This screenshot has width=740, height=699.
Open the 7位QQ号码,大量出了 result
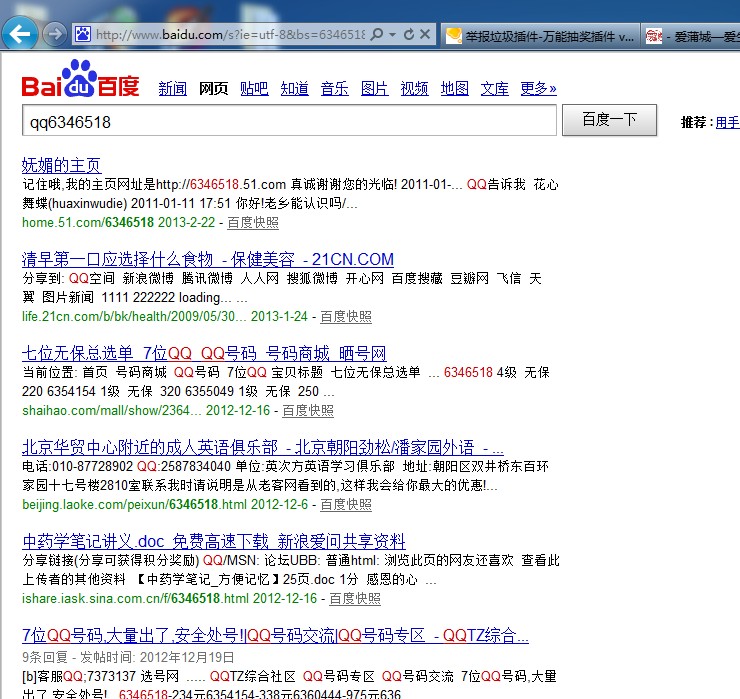(x=275, y=635)
